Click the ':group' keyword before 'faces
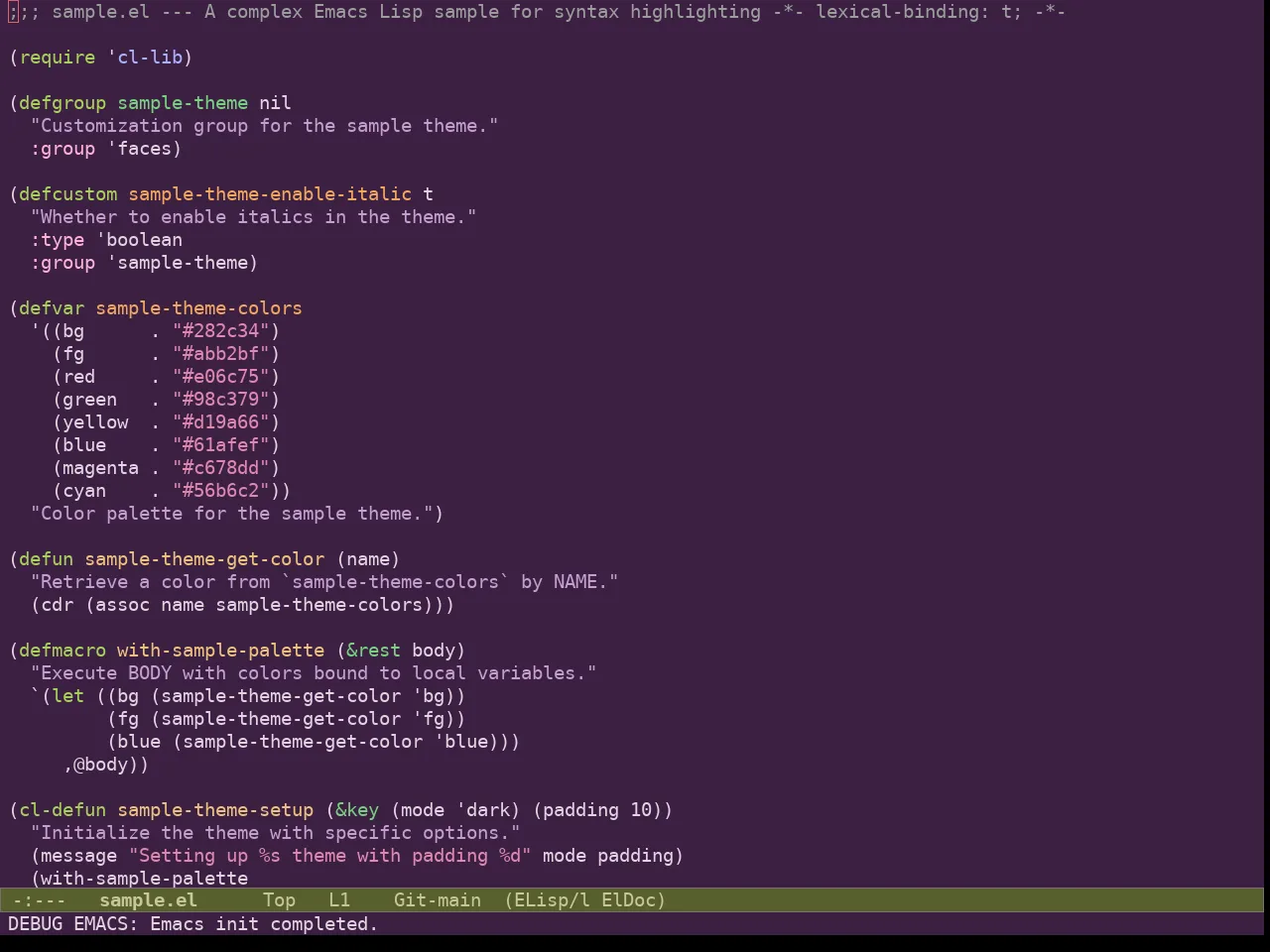1270x952 pixels. [x=63, y=149]
